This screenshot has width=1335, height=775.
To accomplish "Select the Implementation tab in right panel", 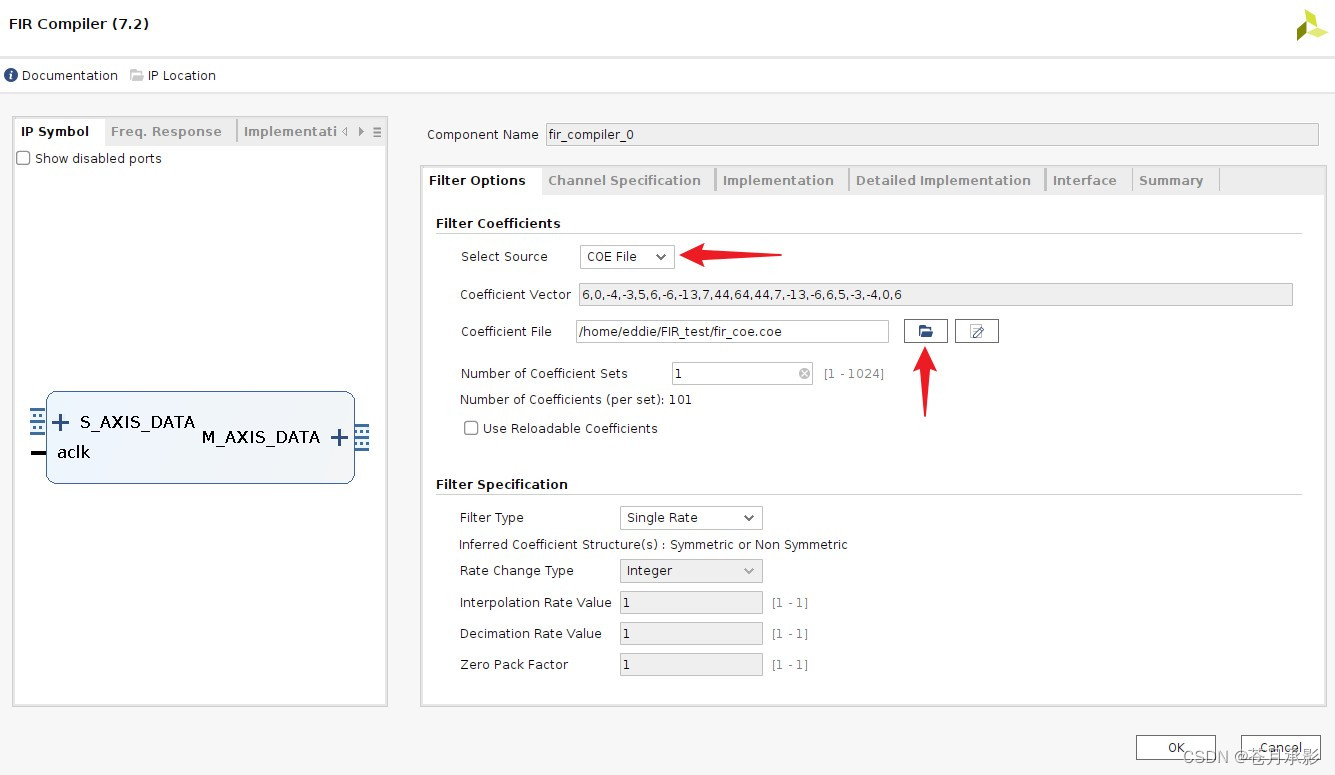I will coord(778,181).
